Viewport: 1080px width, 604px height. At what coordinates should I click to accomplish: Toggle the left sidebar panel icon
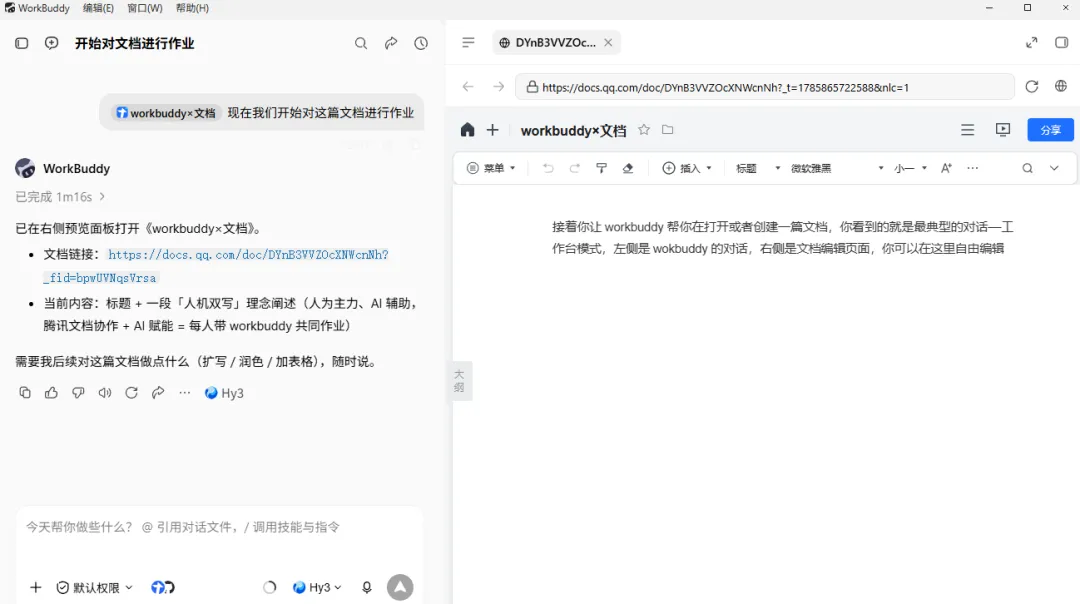(x=21, y=43)
